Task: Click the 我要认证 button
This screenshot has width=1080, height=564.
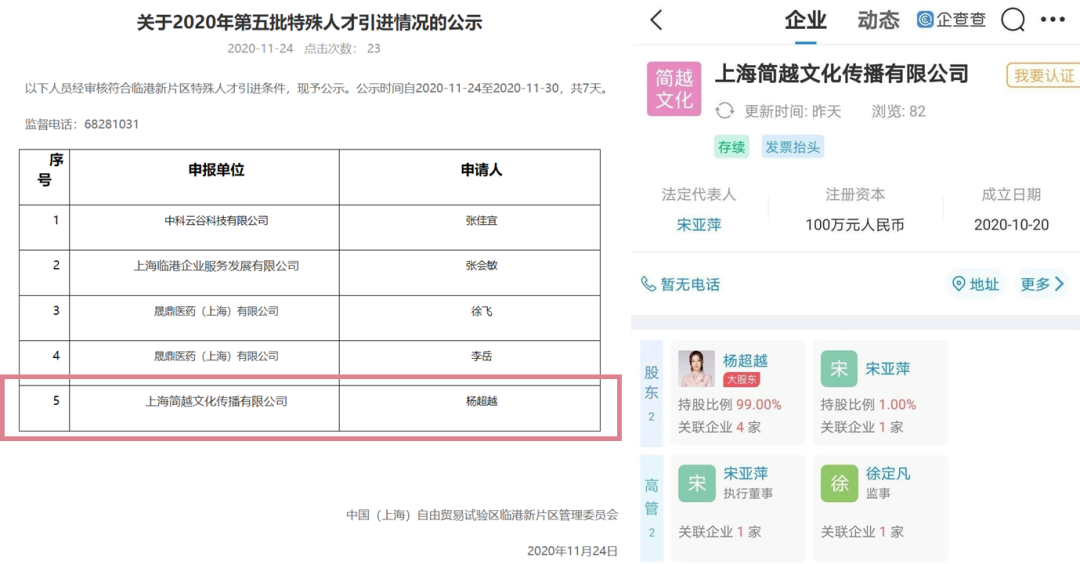Action: point(1043,76)
